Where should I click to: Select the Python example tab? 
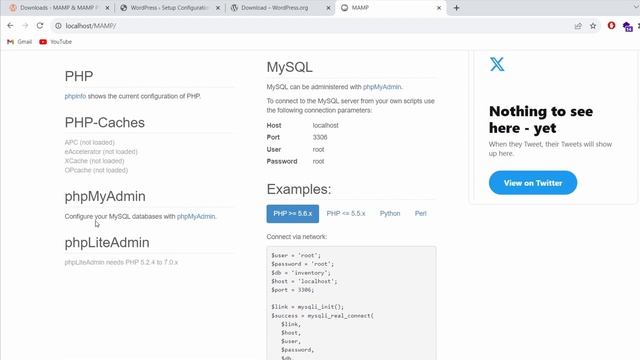pyautogui.click(x=390, y=213)
